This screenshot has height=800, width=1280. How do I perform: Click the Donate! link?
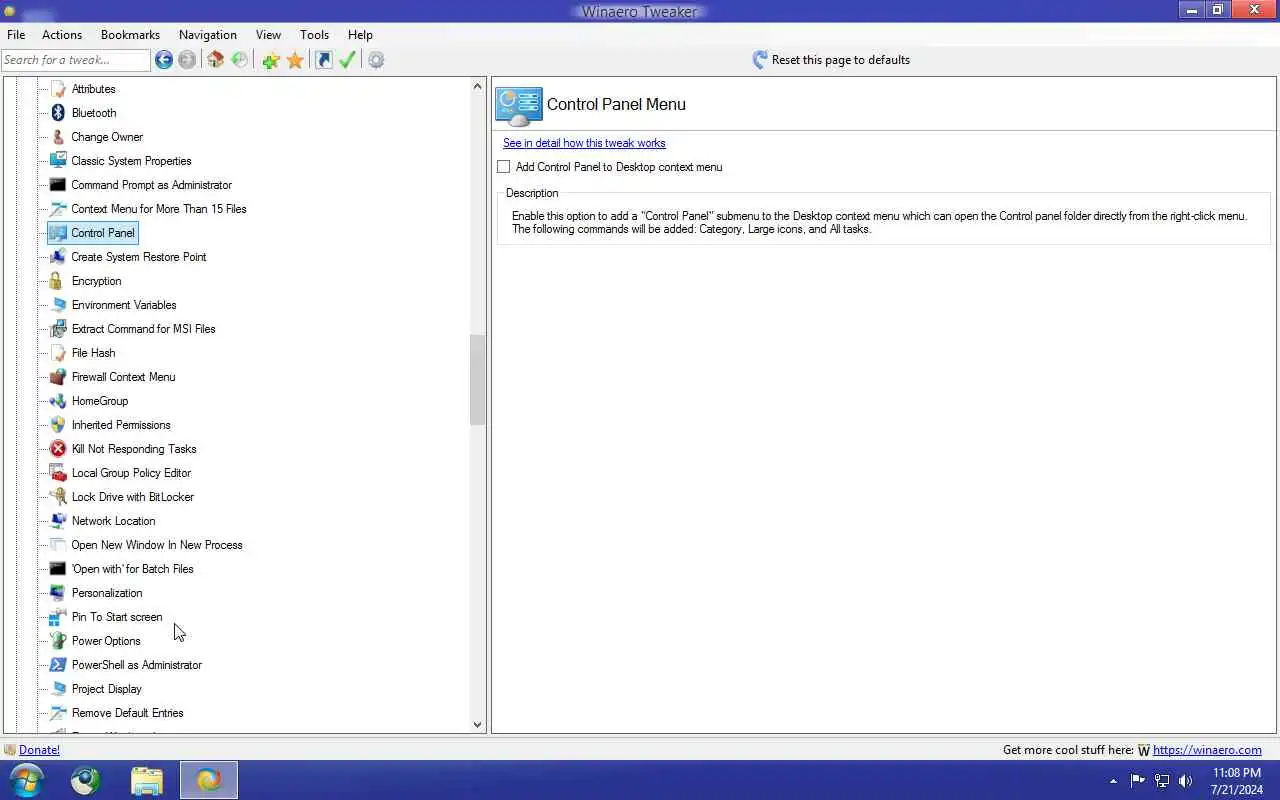(x=39, y=750)
